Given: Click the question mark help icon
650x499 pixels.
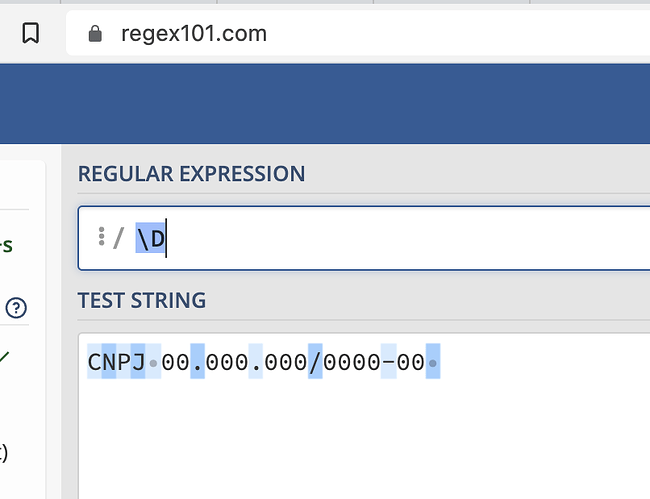Looking at the screenshot, I should (x=16, y=308).
